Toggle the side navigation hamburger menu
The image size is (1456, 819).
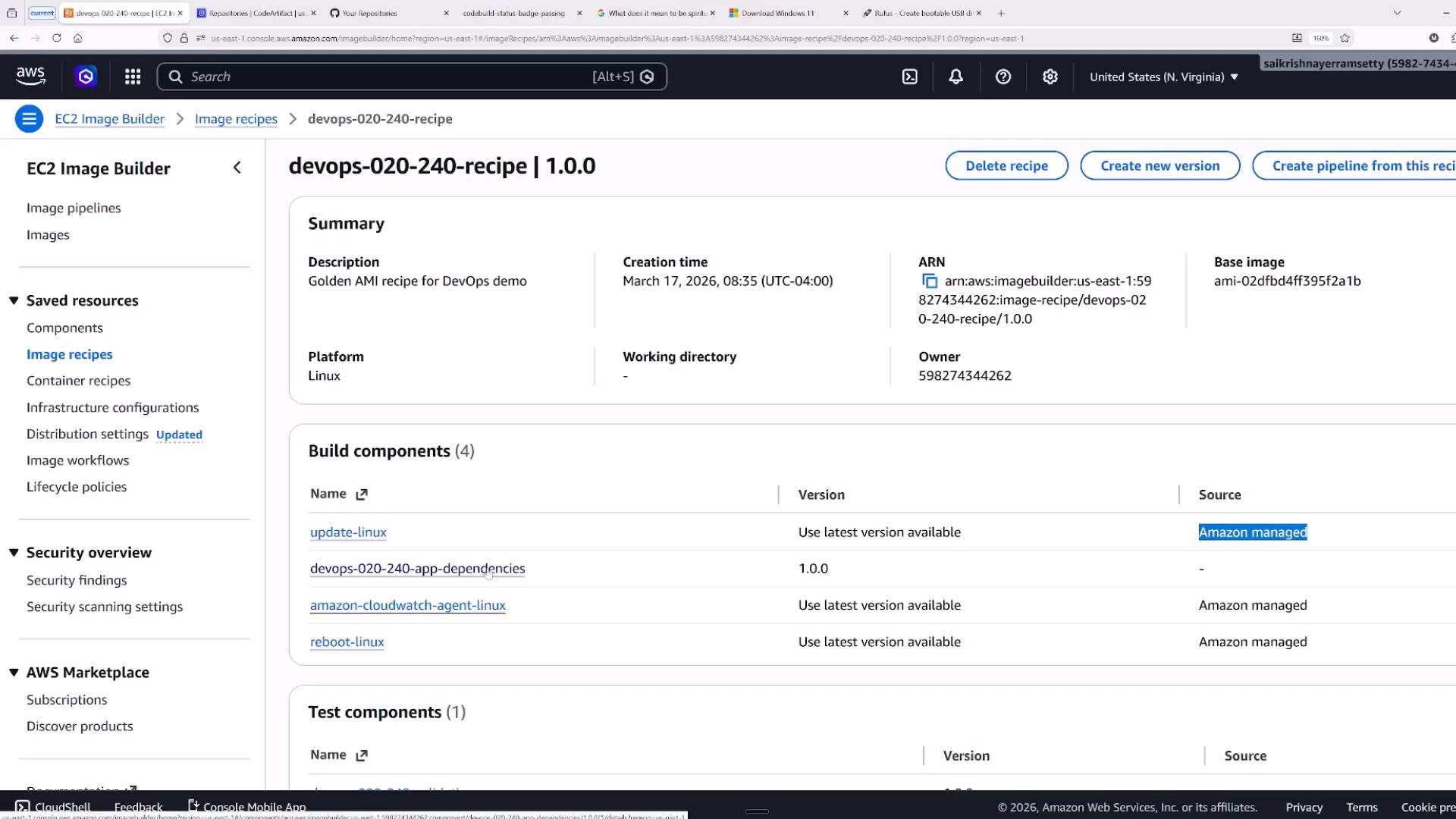pos(29,119)
